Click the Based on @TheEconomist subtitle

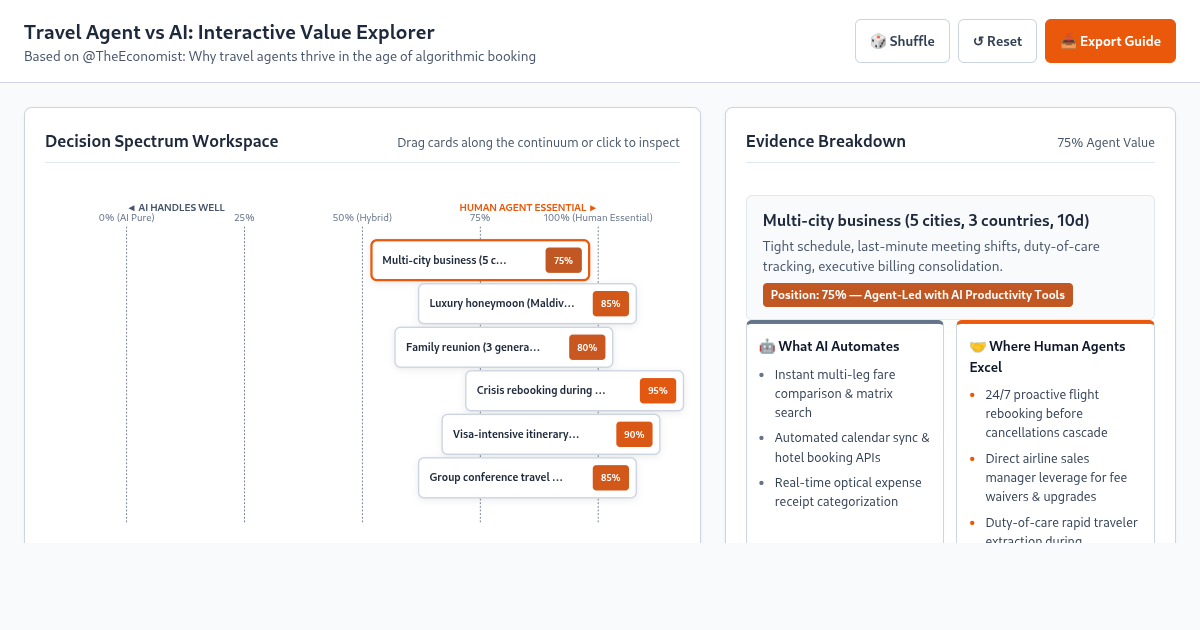click(x=280, y=56)
